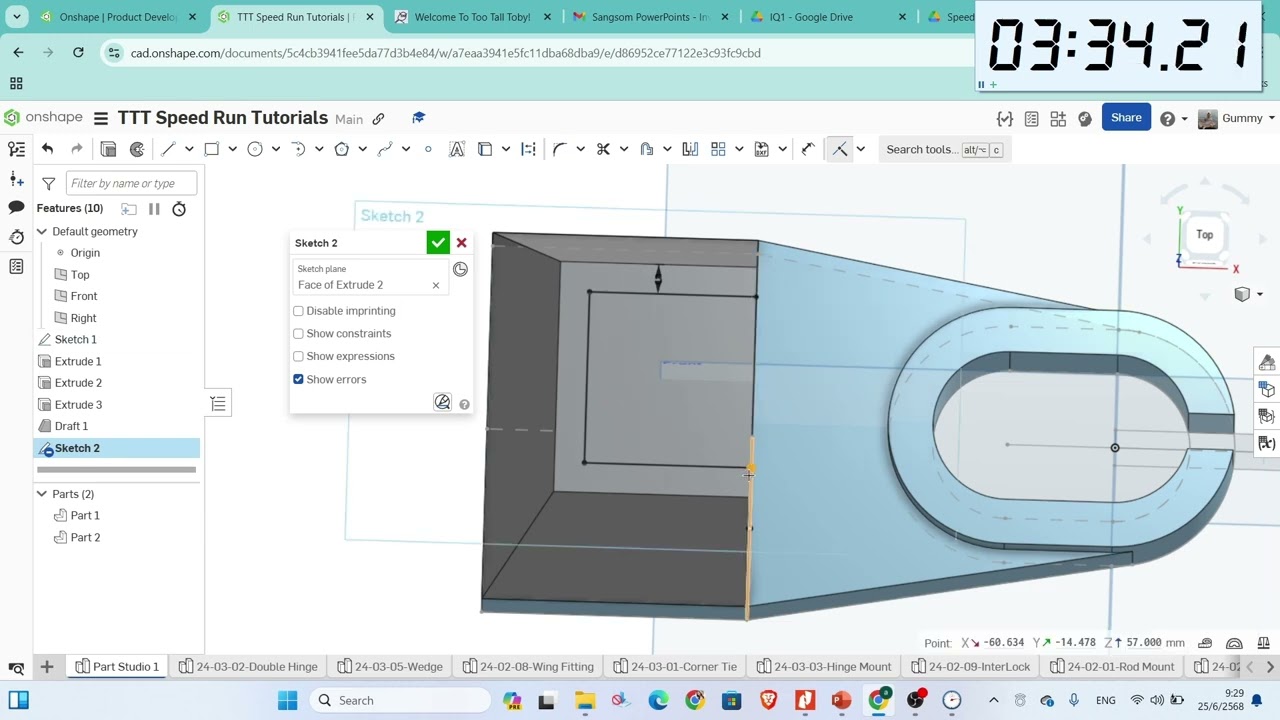The image size is (1280, 720).
Task: Open the Part Studio 1 tab
Action: 116,667
